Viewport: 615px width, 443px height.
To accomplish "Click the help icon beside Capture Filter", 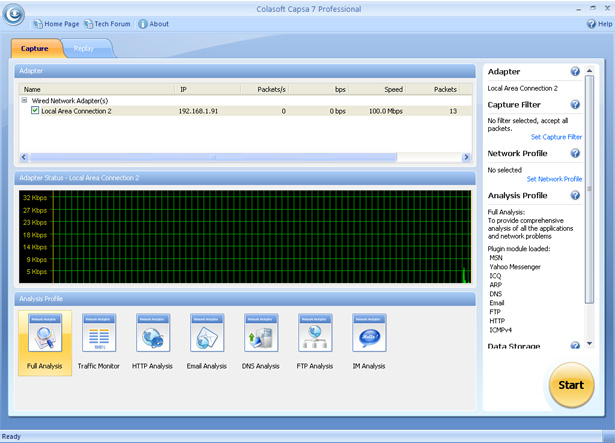I will tap(575, 104).
